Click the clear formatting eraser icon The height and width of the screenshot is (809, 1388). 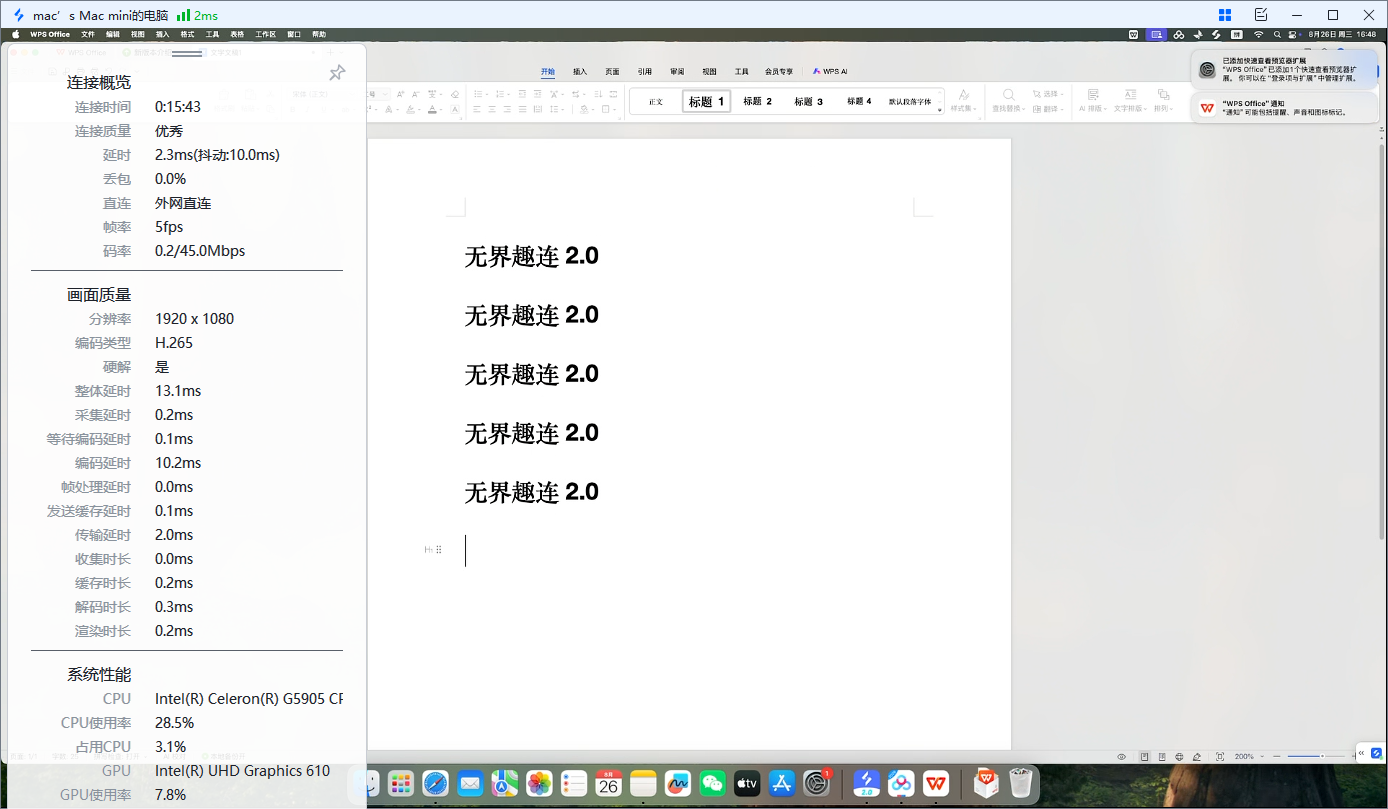point(455,94)
